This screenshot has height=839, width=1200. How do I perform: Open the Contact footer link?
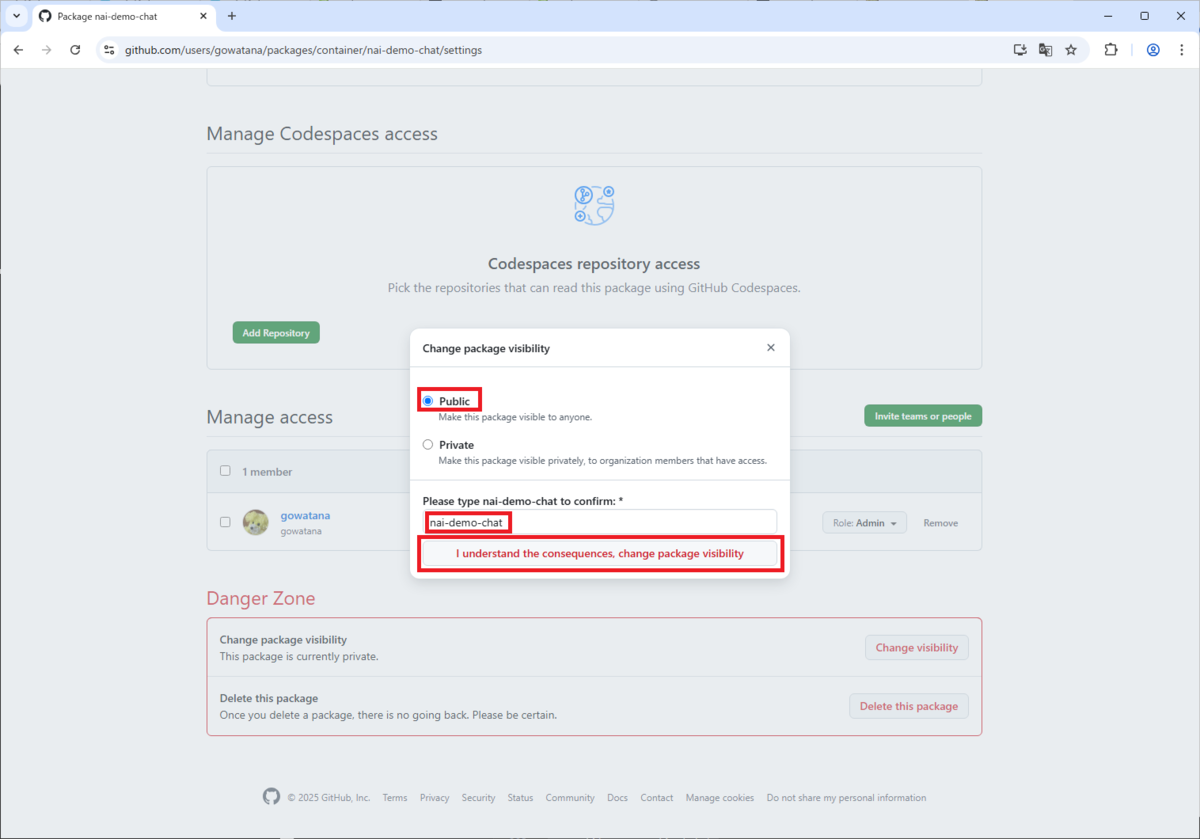[x=657, y=798]
